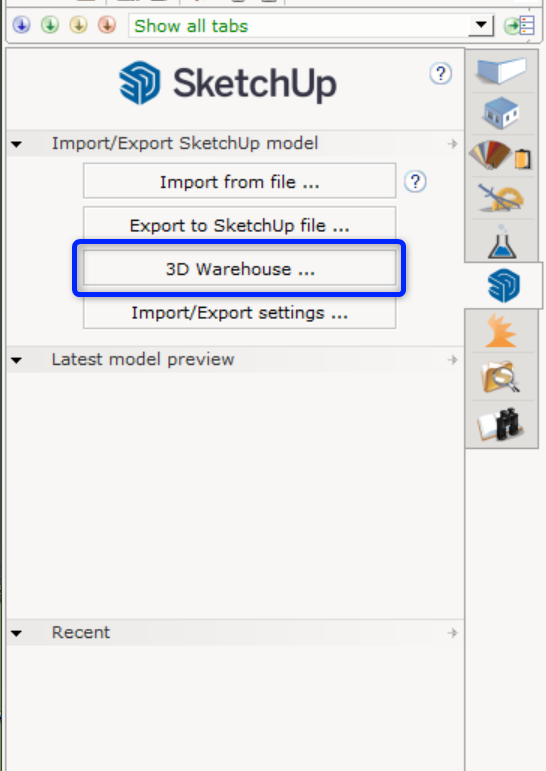
Task: Select the laboratory flask sidebar tab
Action: pyautogui.click(x=502, y=241)
